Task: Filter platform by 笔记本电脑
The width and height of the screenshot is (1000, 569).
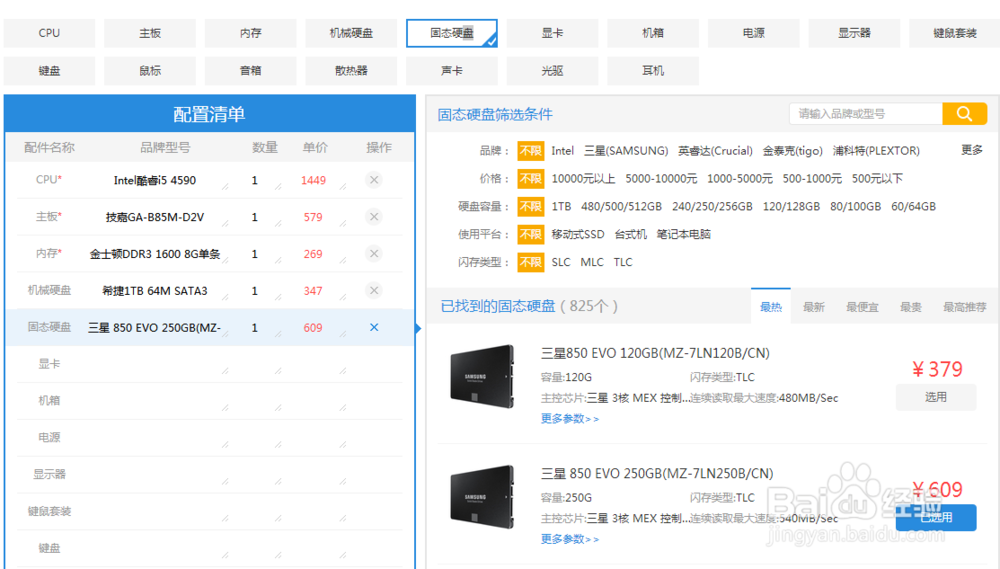Action: pyautogui.click(x=684, y=234)
